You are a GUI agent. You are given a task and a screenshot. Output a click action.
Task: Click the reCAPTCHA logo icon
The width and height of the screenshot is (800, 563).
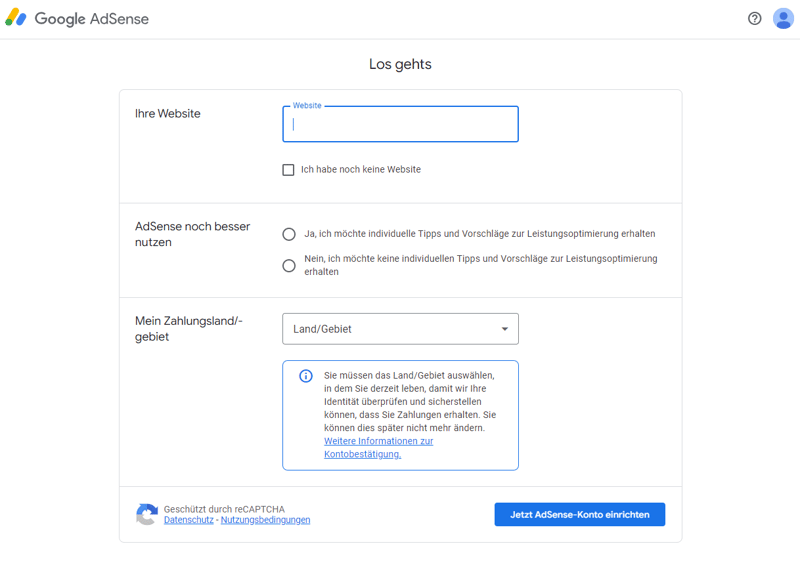pos(147,514)
